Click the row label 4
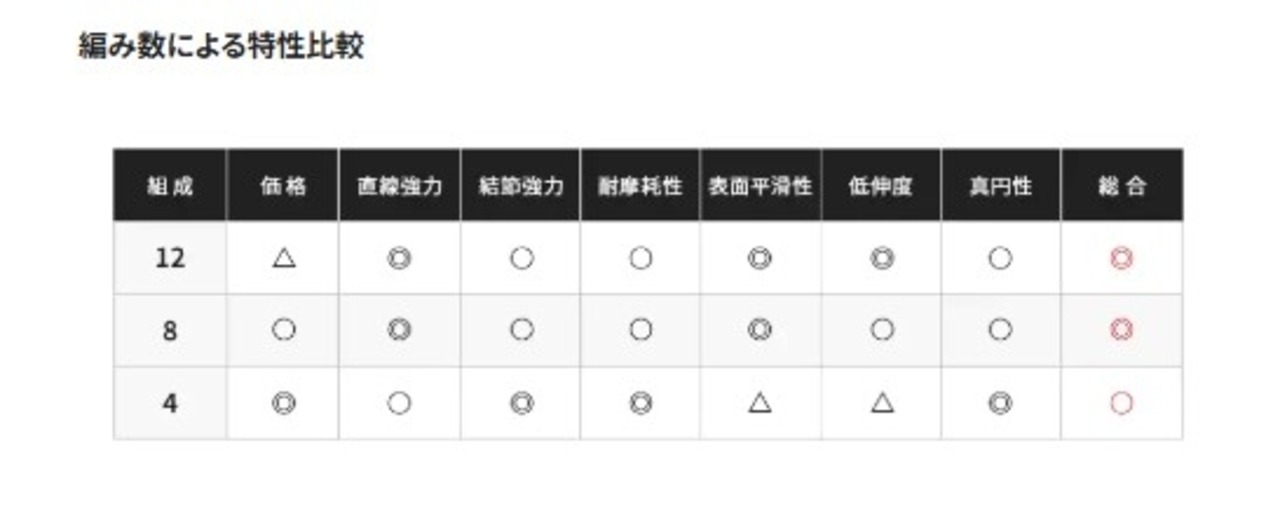Viewport: 1280px width, 518px height. pyautogui.click(x=170, y=403)
